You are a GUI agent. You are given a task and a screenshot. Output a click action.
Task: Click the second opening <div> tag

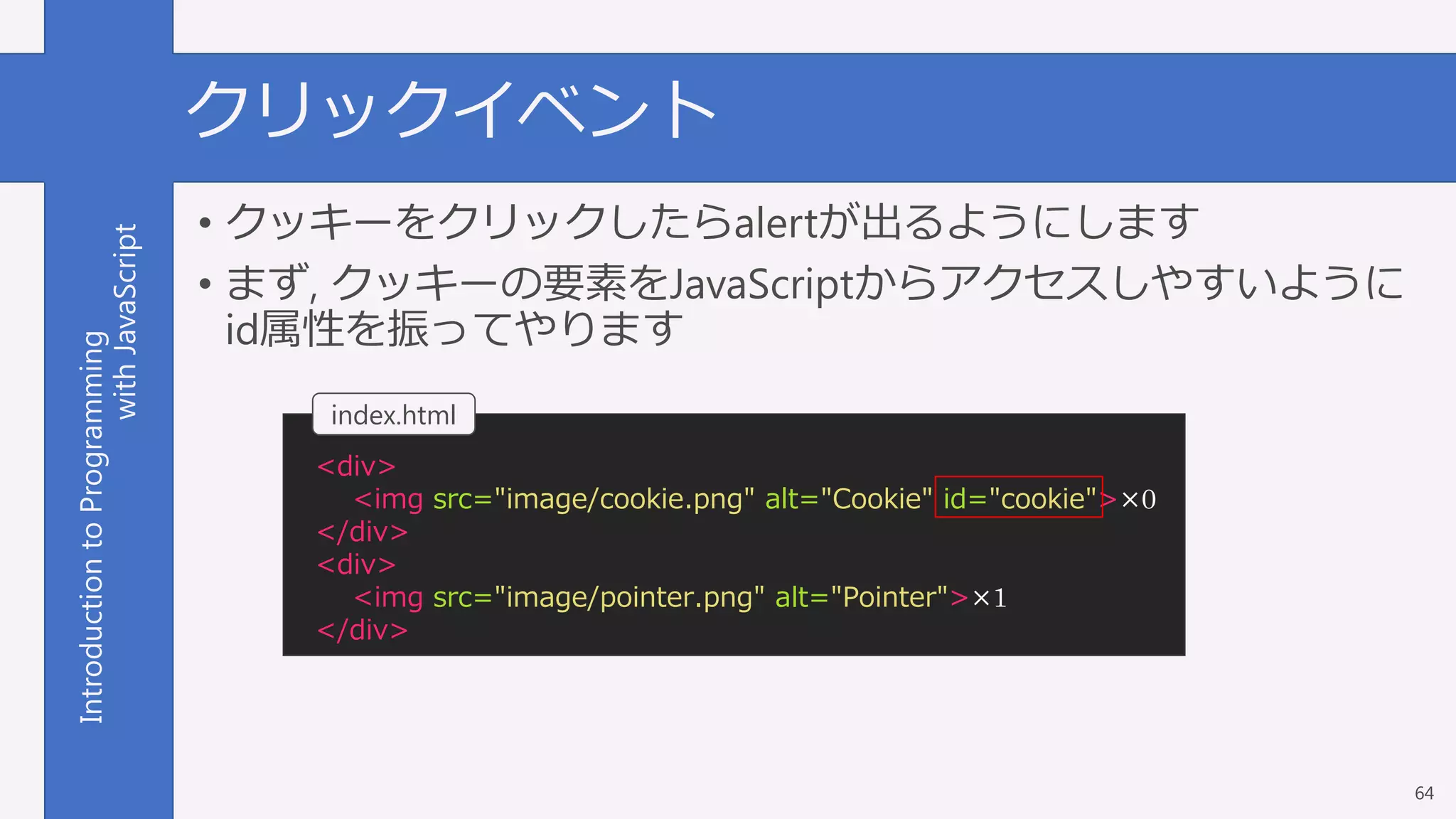356,564
